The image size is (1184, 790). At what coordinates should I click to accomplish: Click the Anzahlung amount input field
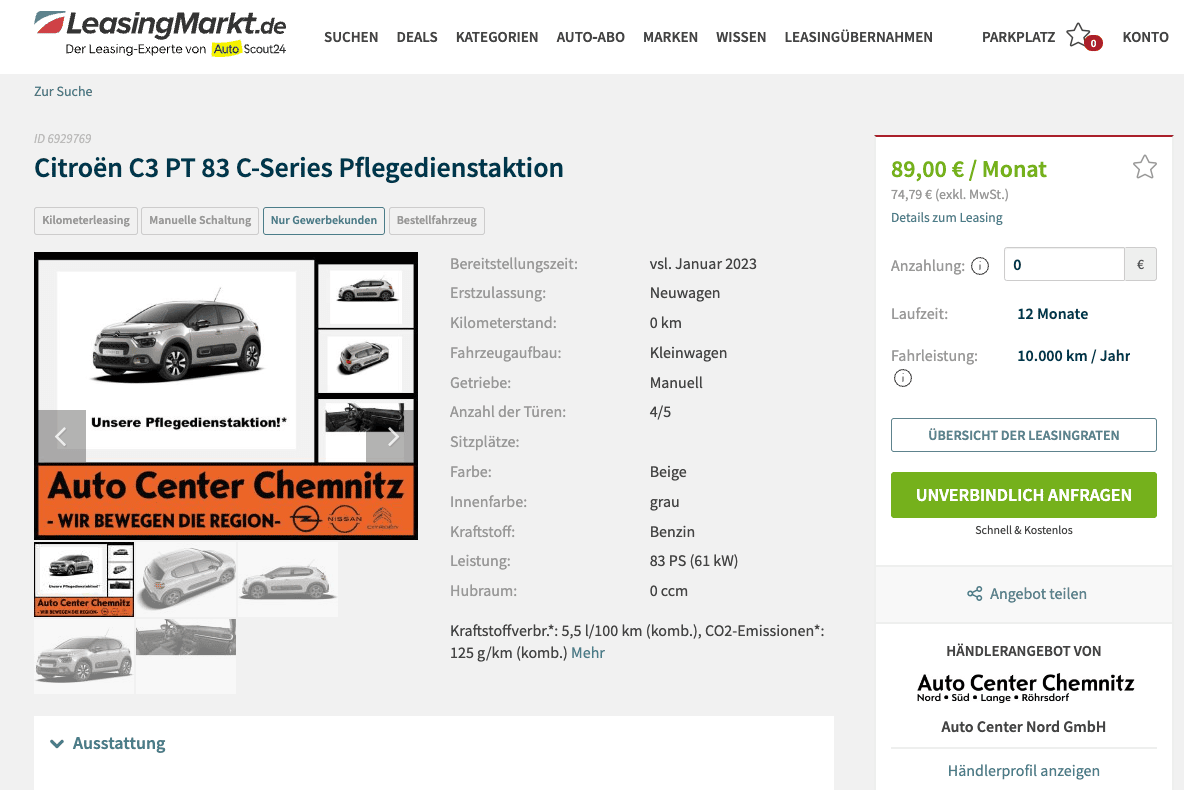point(1064,264)
